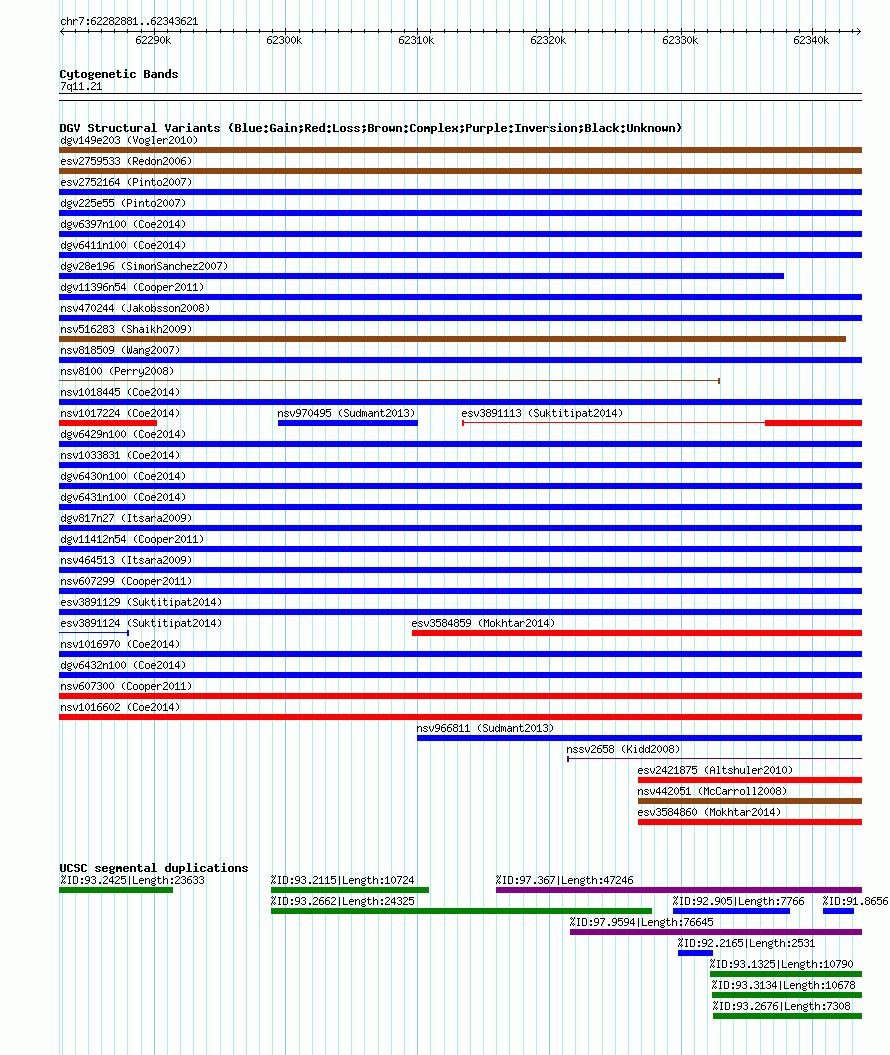Click the DGV Structural Variants track title

[371, 128]
